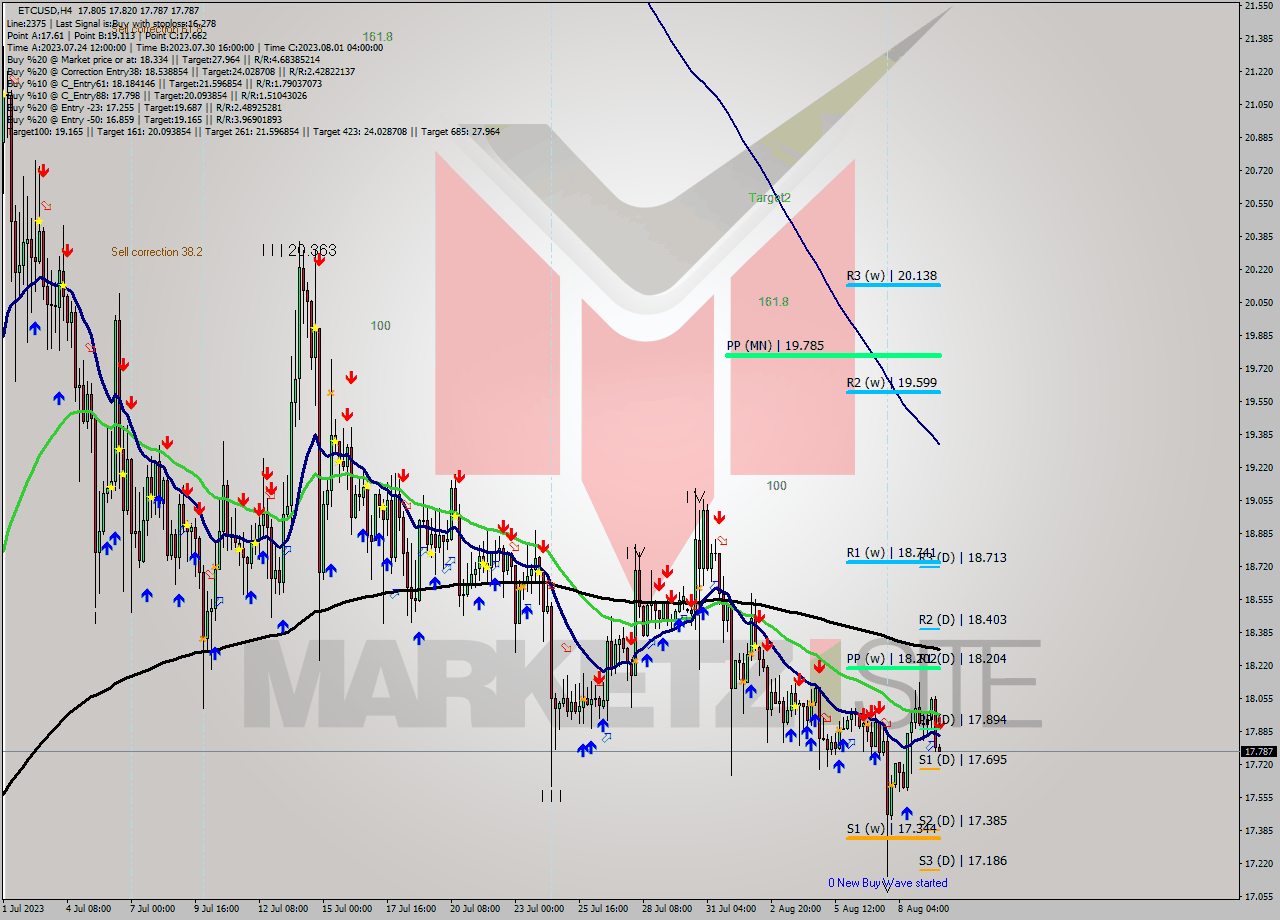The width and height of the screenshot is (1280, 920).
Task: Click the '(D) | 17.894' daily pivot label
Action: [965, 720]
